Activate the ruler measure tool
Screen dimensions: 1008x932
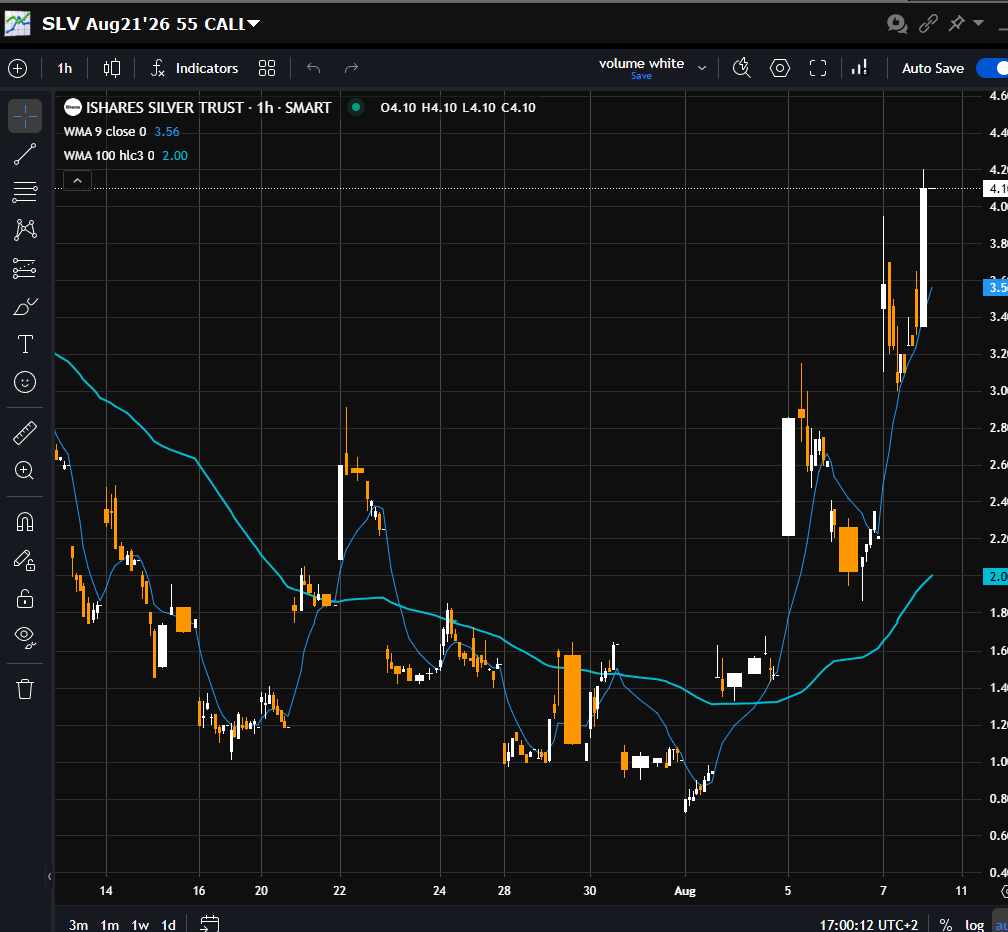tap(24, 433)
